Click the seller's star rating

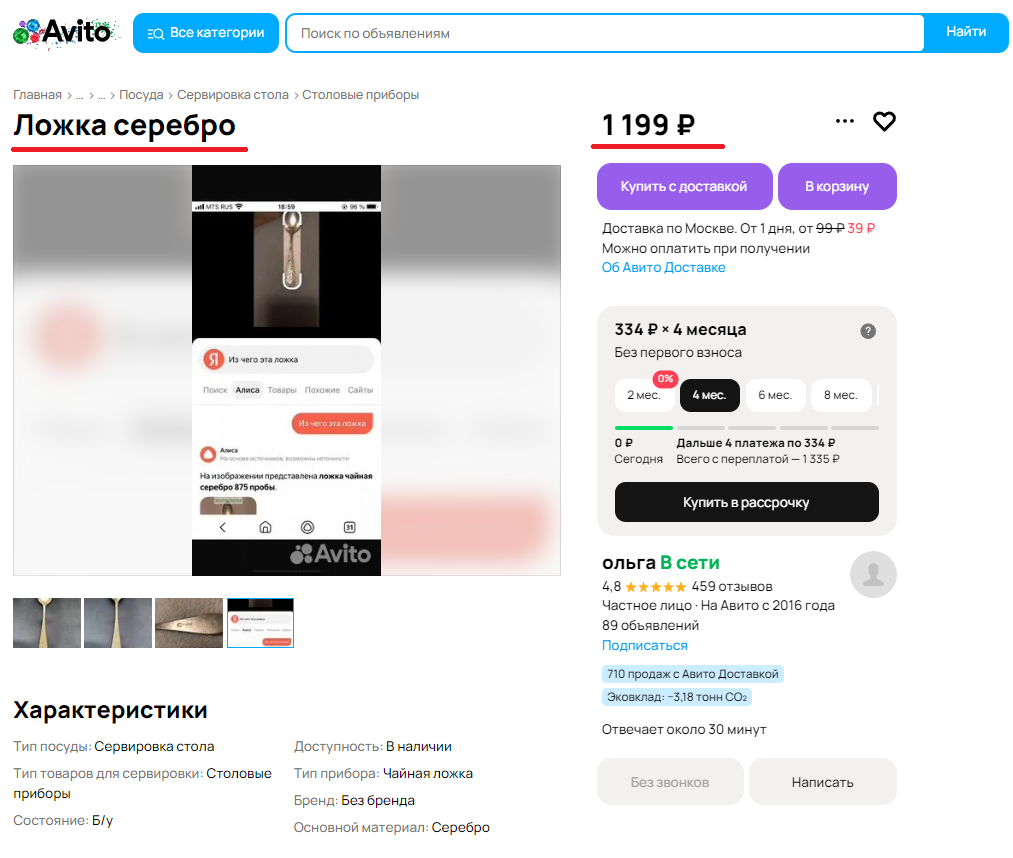(x=655, y=587)
